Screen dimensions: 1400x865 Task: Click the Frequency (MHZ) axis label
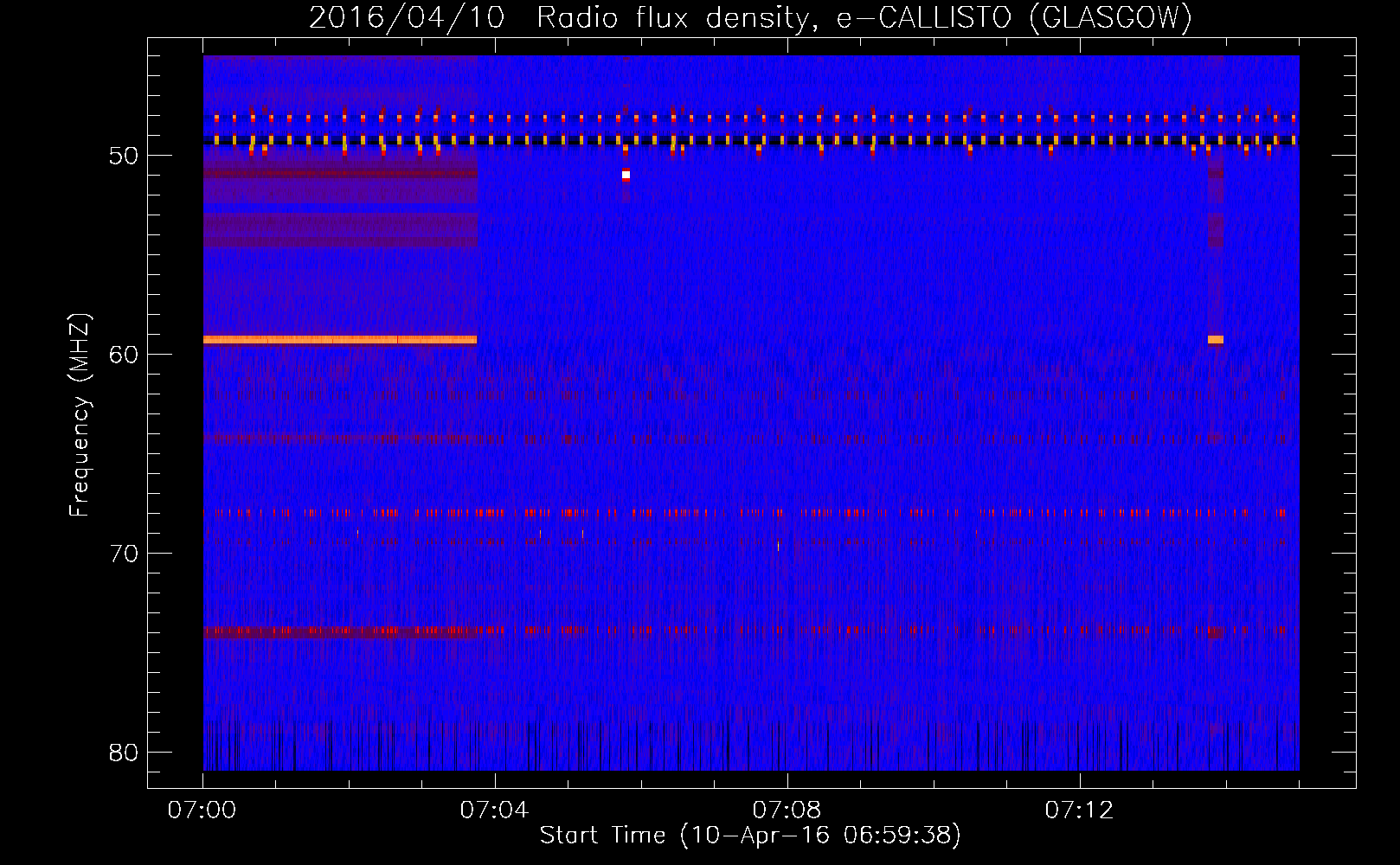tap(80, 415)
